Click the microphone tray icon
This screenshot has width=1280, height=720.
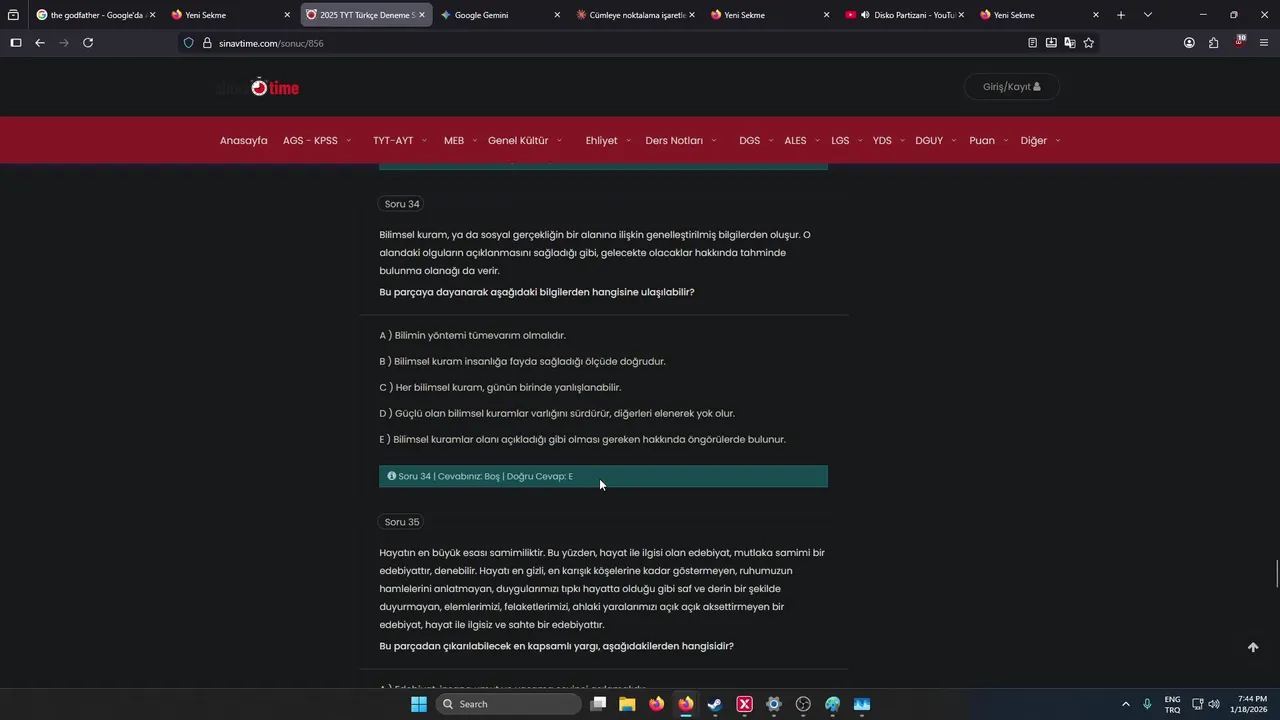tap(1147, 704)
